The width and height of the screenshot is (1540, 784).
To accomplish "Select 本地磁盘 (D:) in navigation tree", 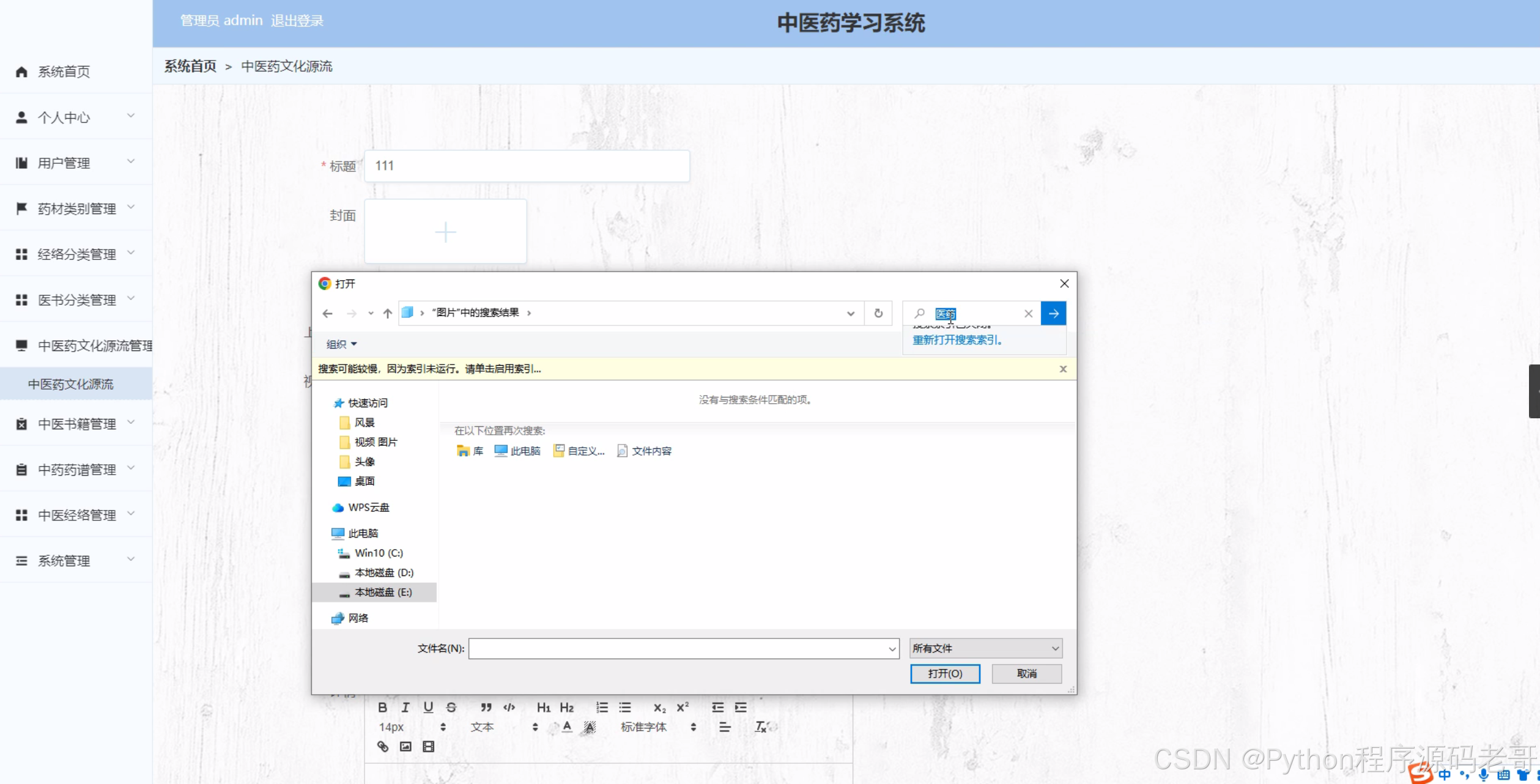I will click(x=383, y=572).
